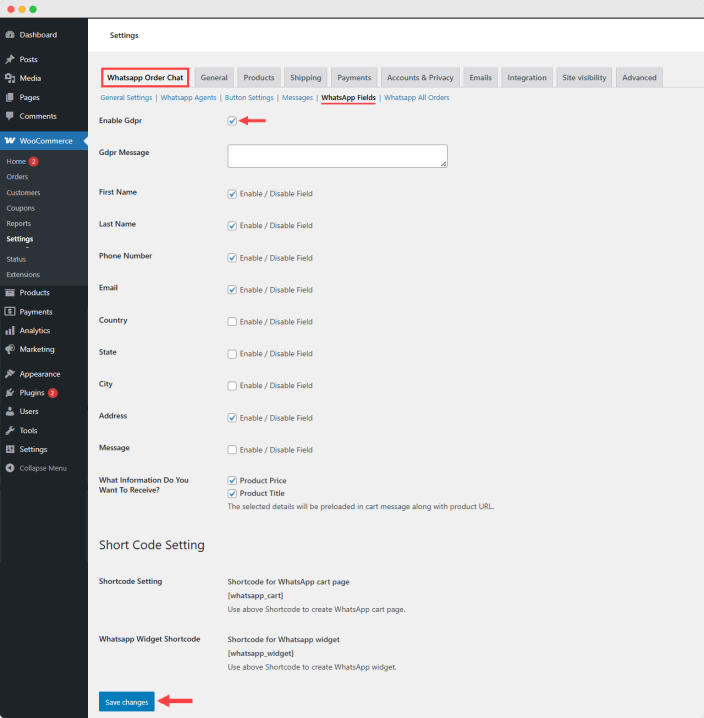Click the Plugins update count badge
Screen dimensions: 704x718
[x=53, y=393]
